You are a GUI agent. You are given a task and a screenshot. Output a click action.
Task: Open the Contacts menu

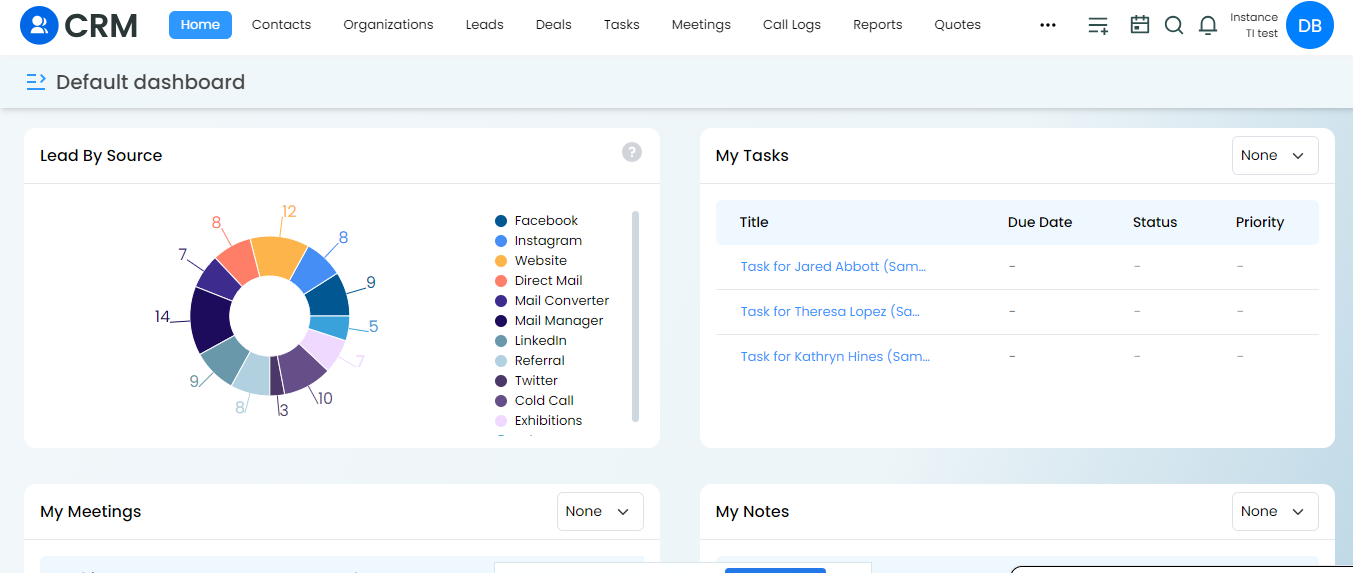[x=281, y=25]
